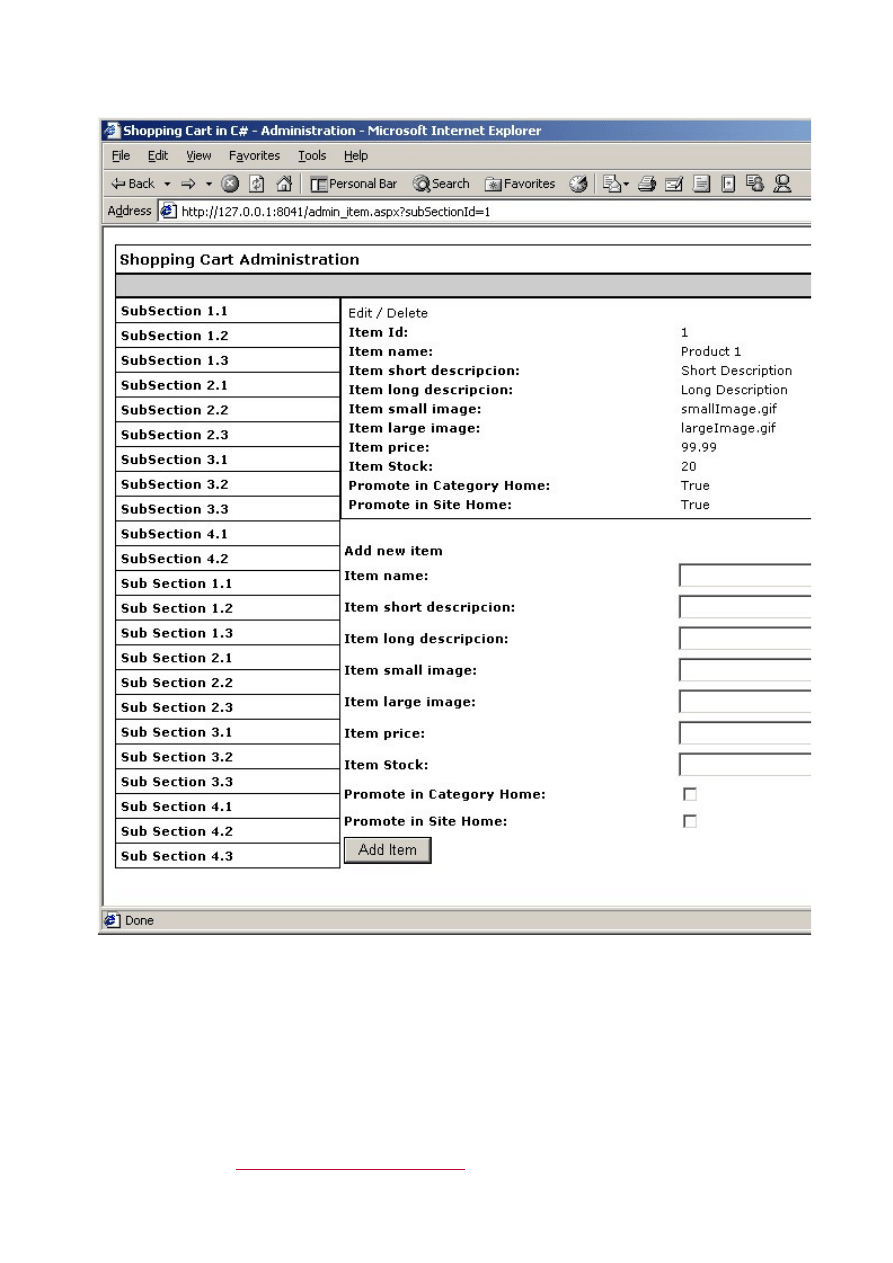Click into the Item price text box
The width and height of the screenshot is (893, 1263).
745,734
